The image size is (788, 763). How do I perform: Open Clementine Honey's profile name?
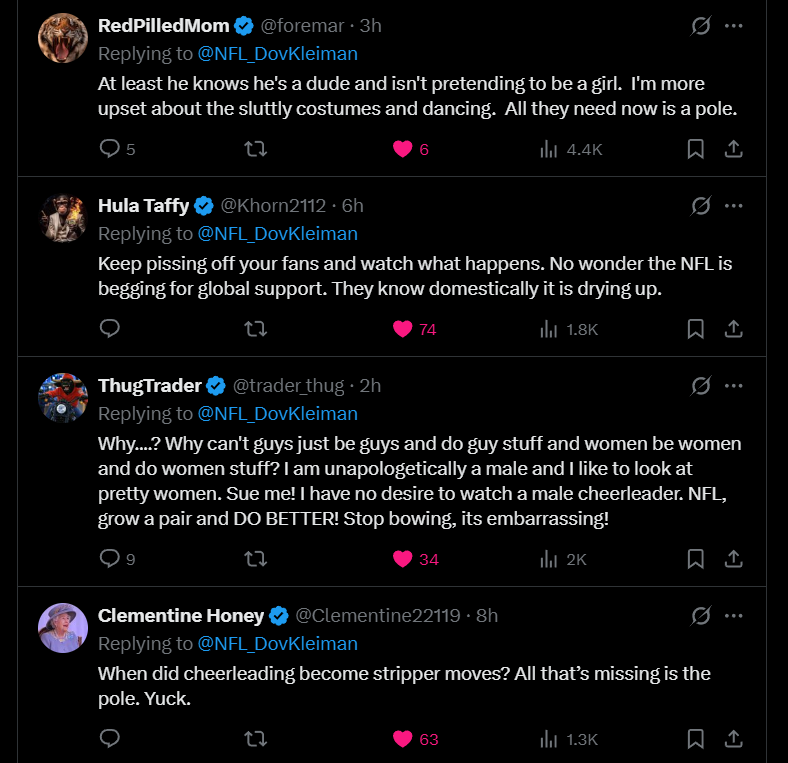(180, 615)
